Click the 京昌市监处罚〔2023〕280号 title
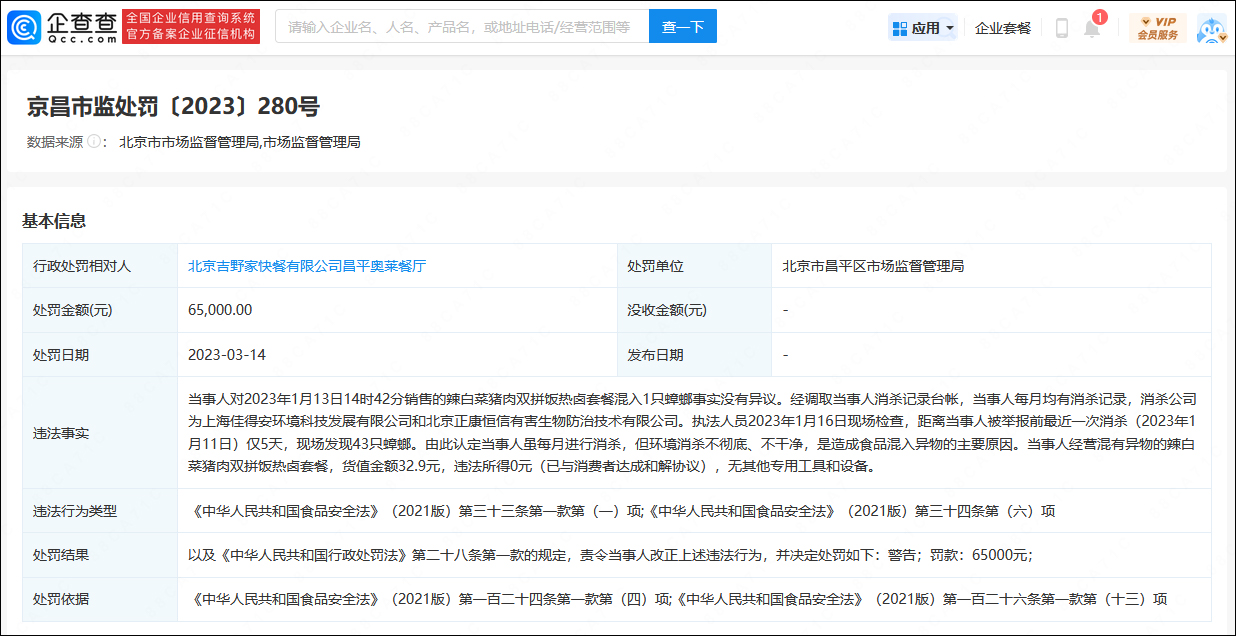Viewport: 1236px width, 636px height. [173, 106]
